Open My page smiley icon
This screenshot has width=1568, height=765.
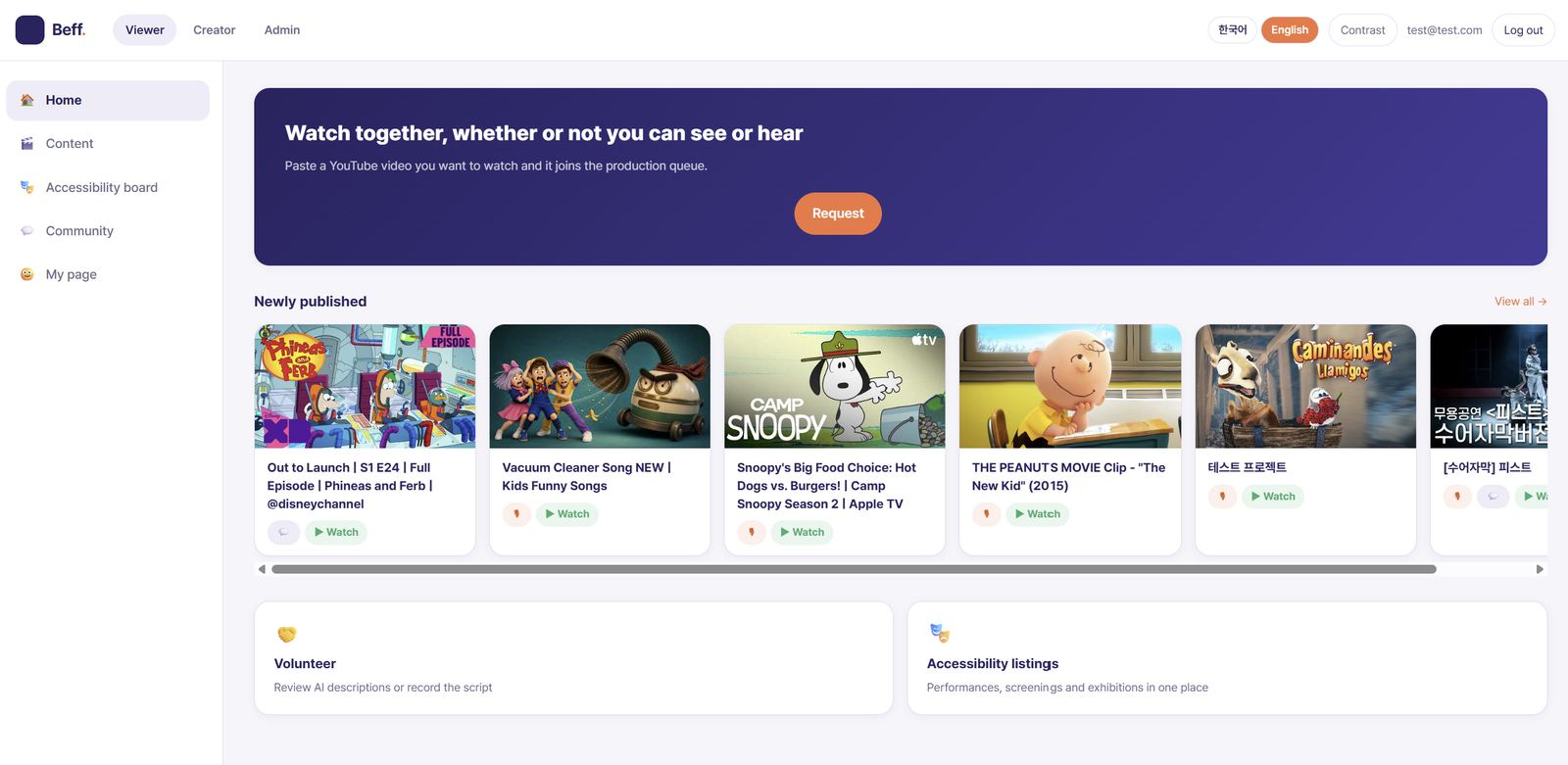click(27, 274)
